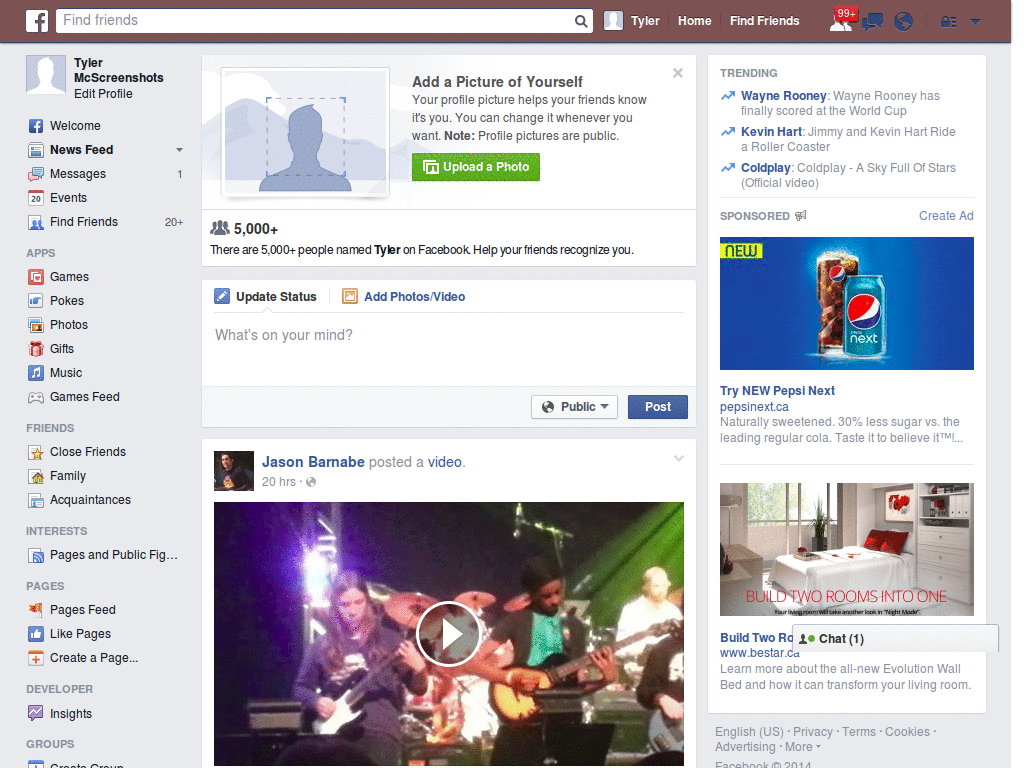Viewport: 1024px width, 768px height.
Task: Open friend requests icon with 99+ badge
Action: pyautogui.click(x=841, y=21)
